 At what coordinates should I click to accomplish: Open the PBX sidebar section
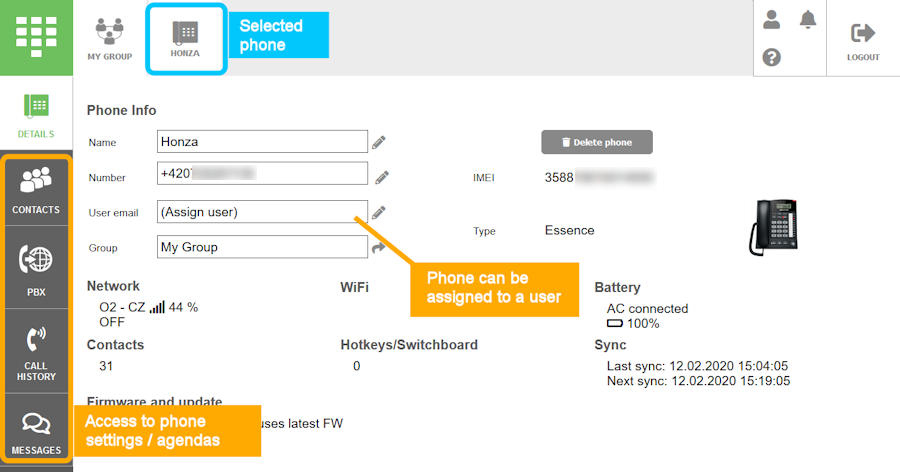point(36,268)
